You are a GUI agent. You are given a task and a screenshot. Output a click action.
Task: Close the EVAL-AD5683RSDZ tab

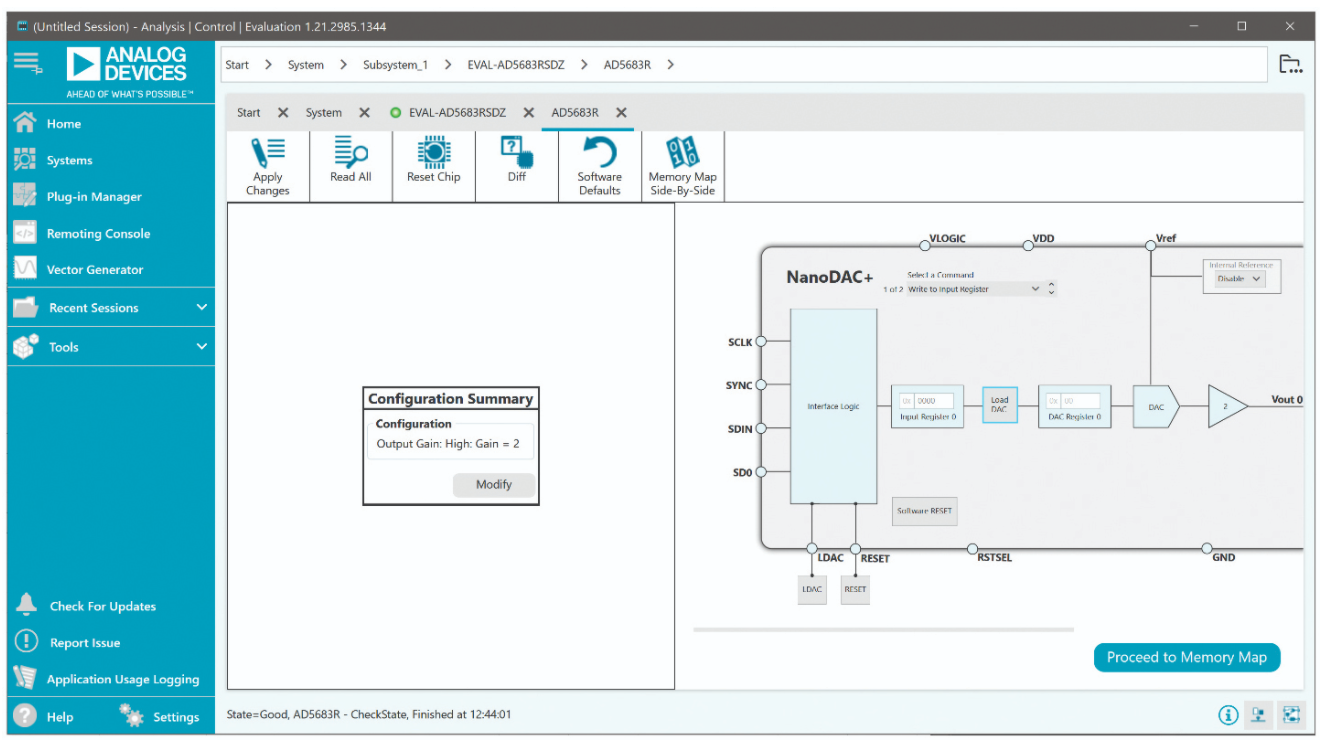coord(529,113)
